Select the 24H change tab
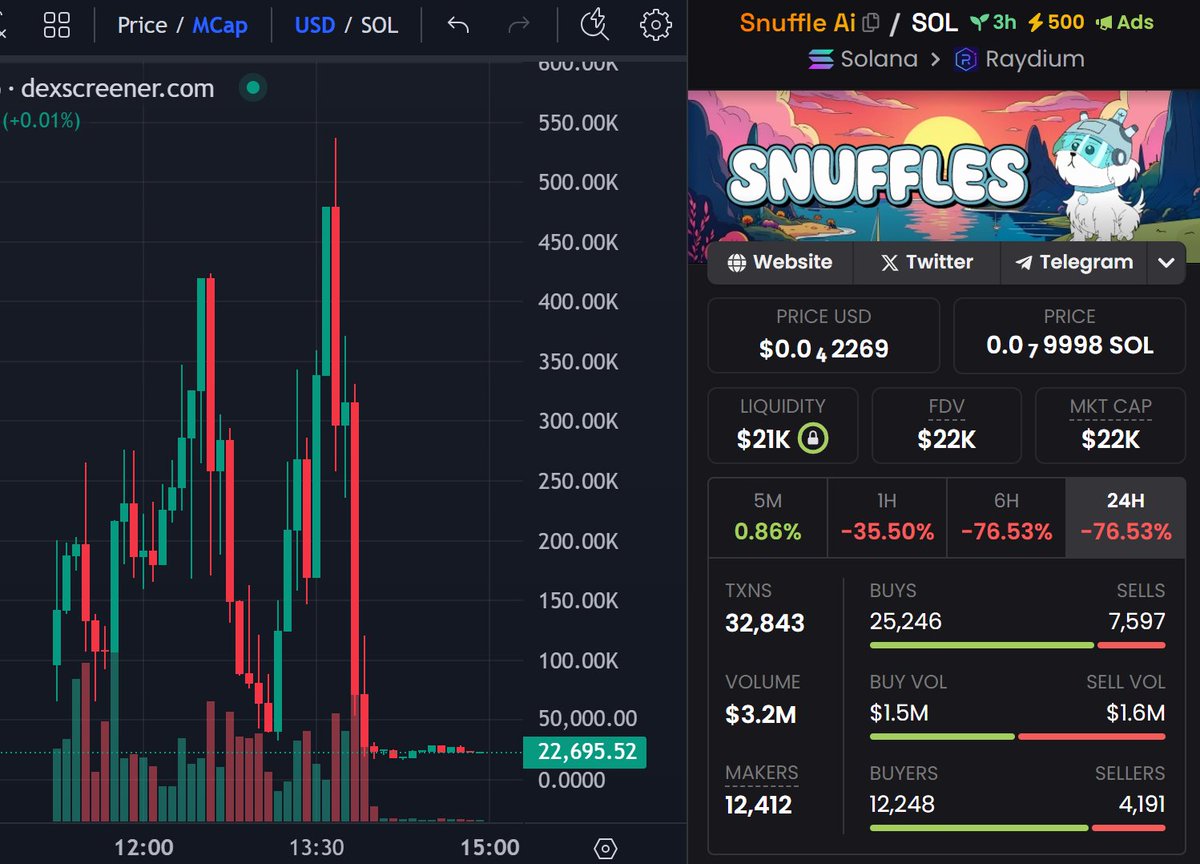Image resolution: width=1200 pixels, height=864 pixels. coord(1125,518)
